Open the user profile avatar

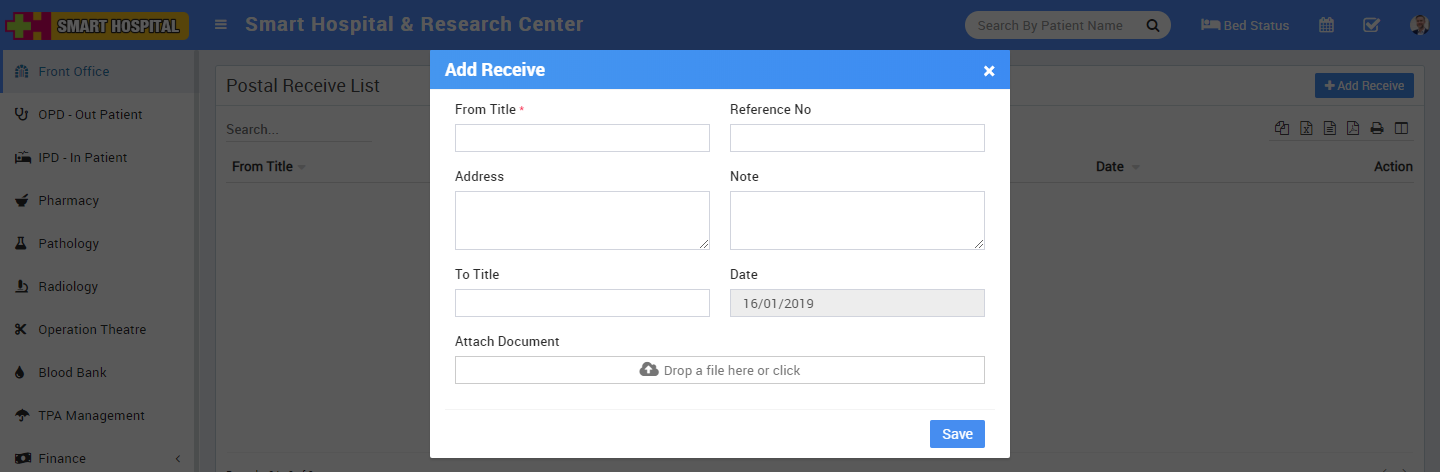point(1419,26)
